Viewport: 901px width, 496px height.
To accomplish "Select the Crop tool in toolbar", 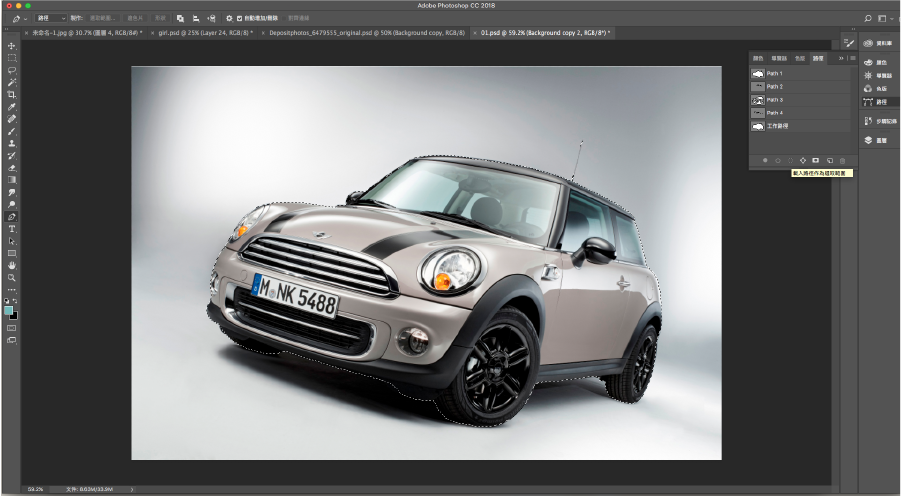I will tap(12, 94).
